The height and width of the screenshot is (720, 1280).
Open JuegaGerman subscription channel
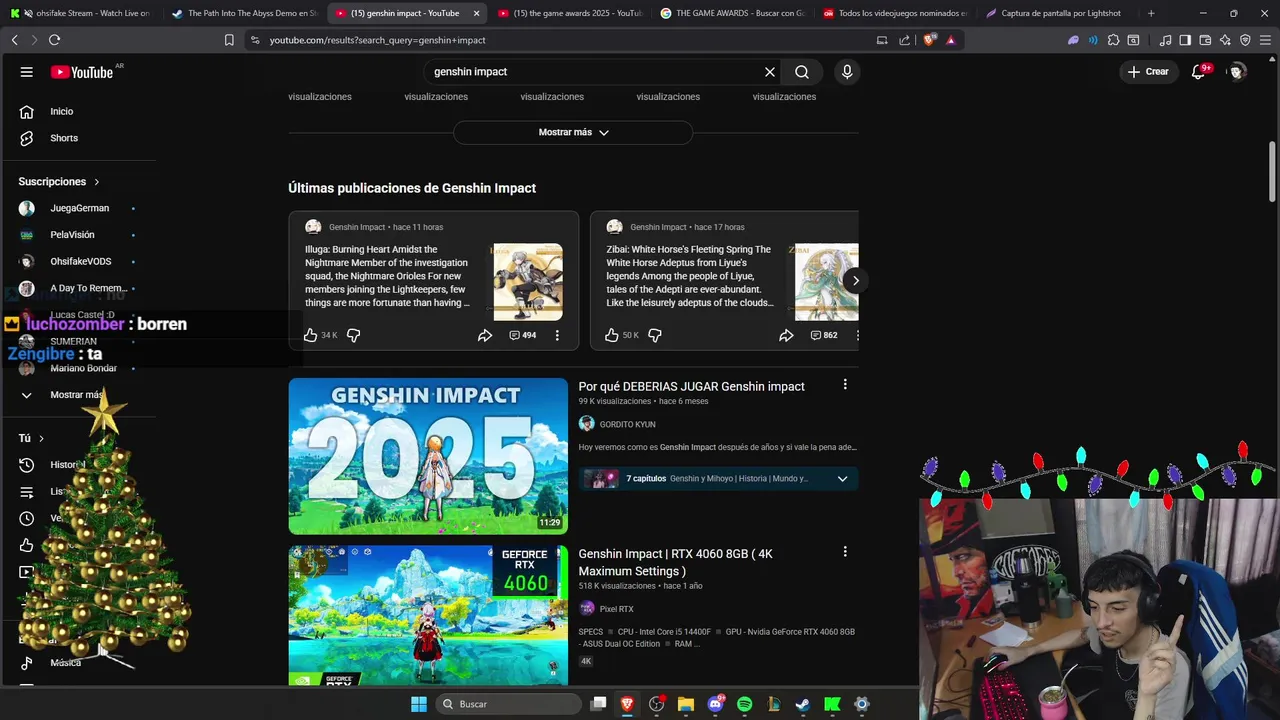[78, 208]
